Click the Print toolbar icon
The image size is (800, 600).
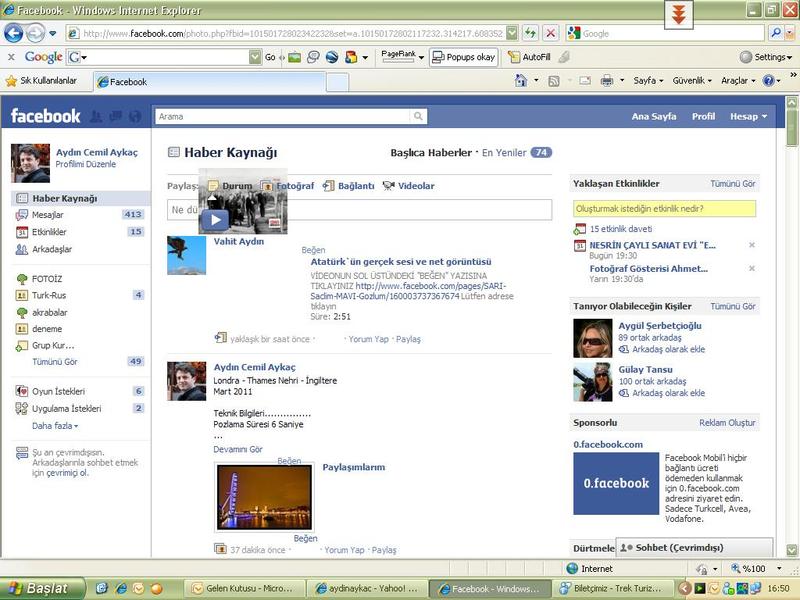click(x=607, y=81)
